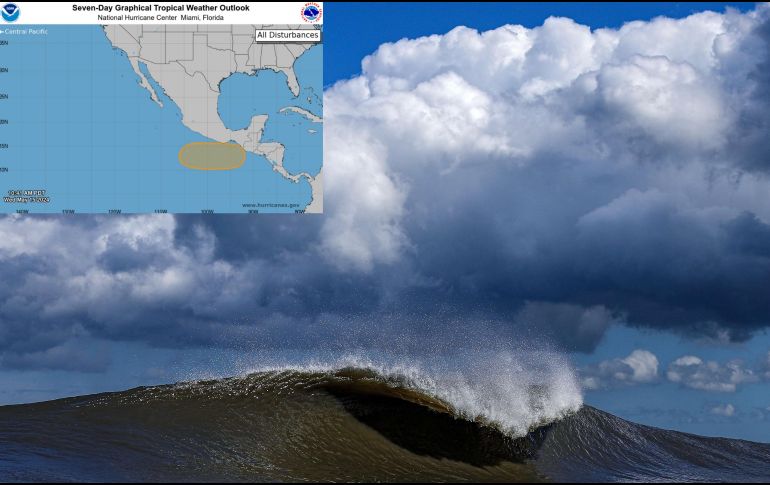
Task: Click the Central Pacific left arrow
Action: [x=4, y=31]
